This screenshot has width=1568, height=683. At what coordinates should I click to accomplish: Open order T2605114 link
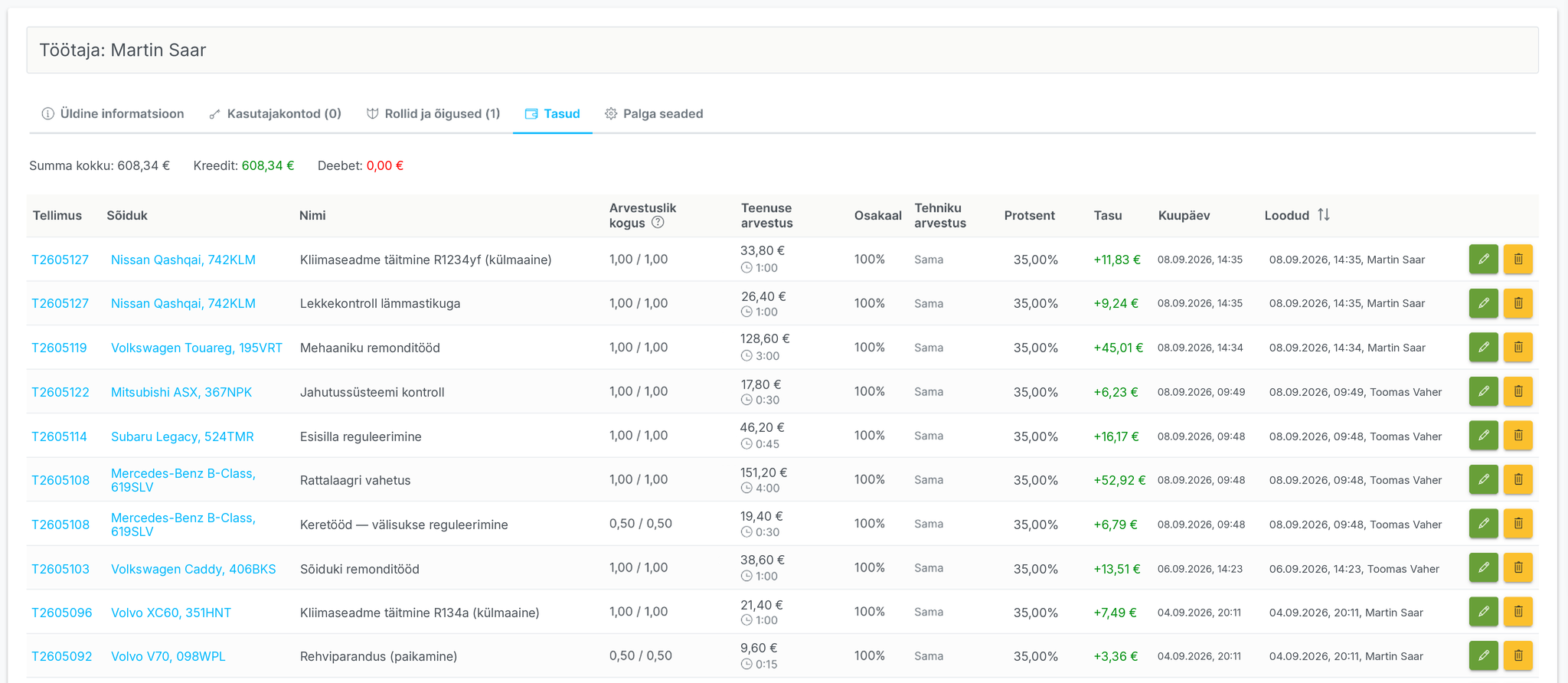coord(59,436)
